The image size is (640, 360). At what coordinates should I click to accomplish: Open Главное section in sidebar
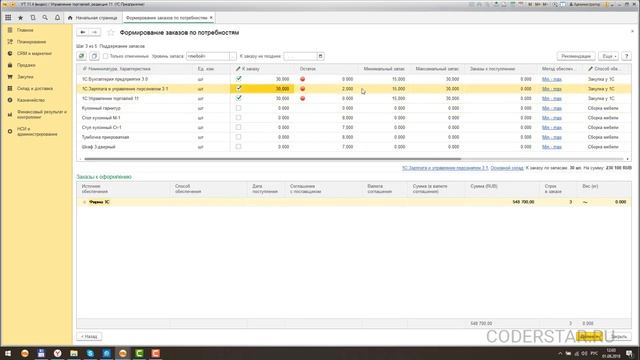[x=25, y=30]
